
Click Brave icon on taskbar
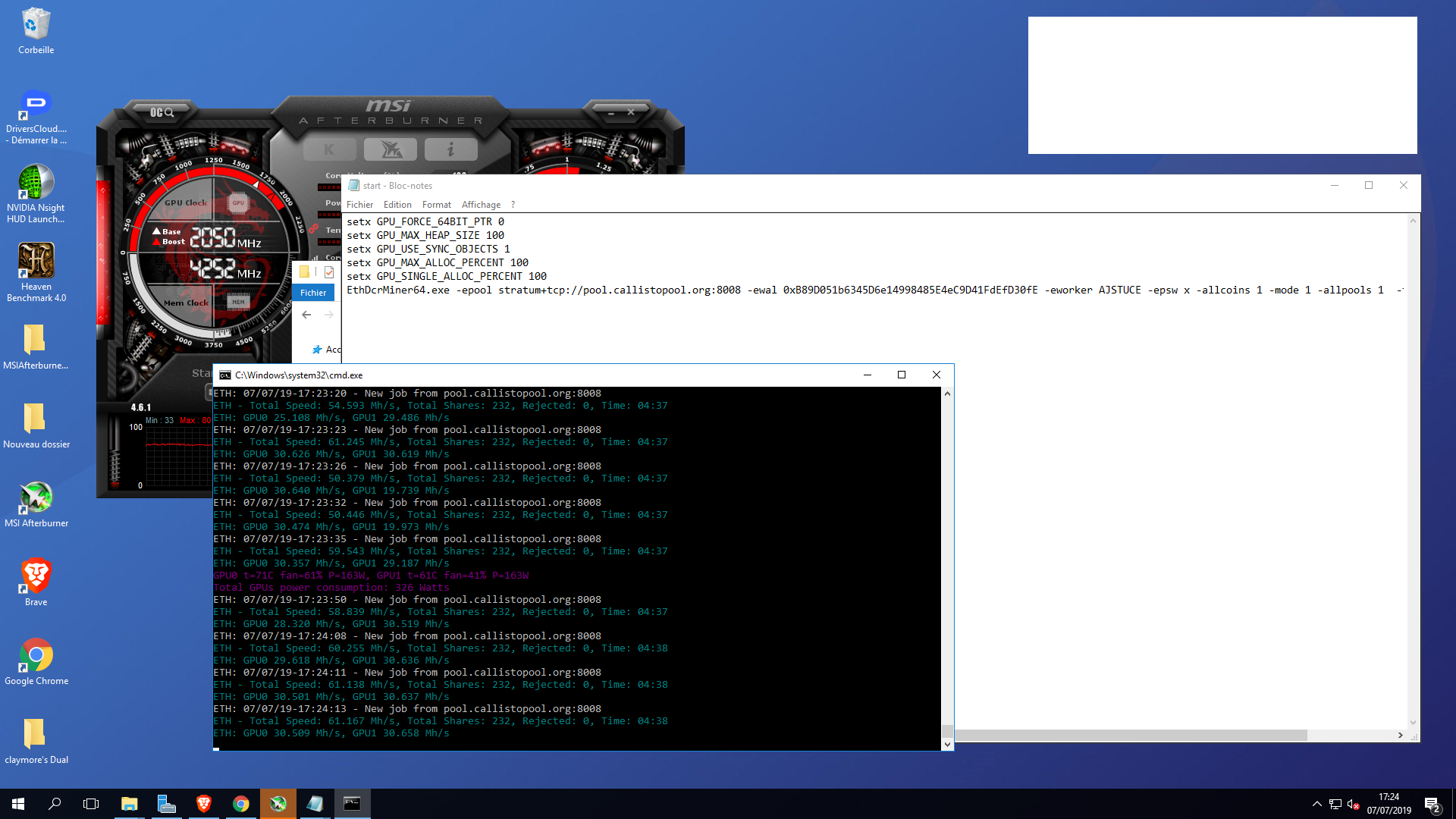tap(203, 804)
